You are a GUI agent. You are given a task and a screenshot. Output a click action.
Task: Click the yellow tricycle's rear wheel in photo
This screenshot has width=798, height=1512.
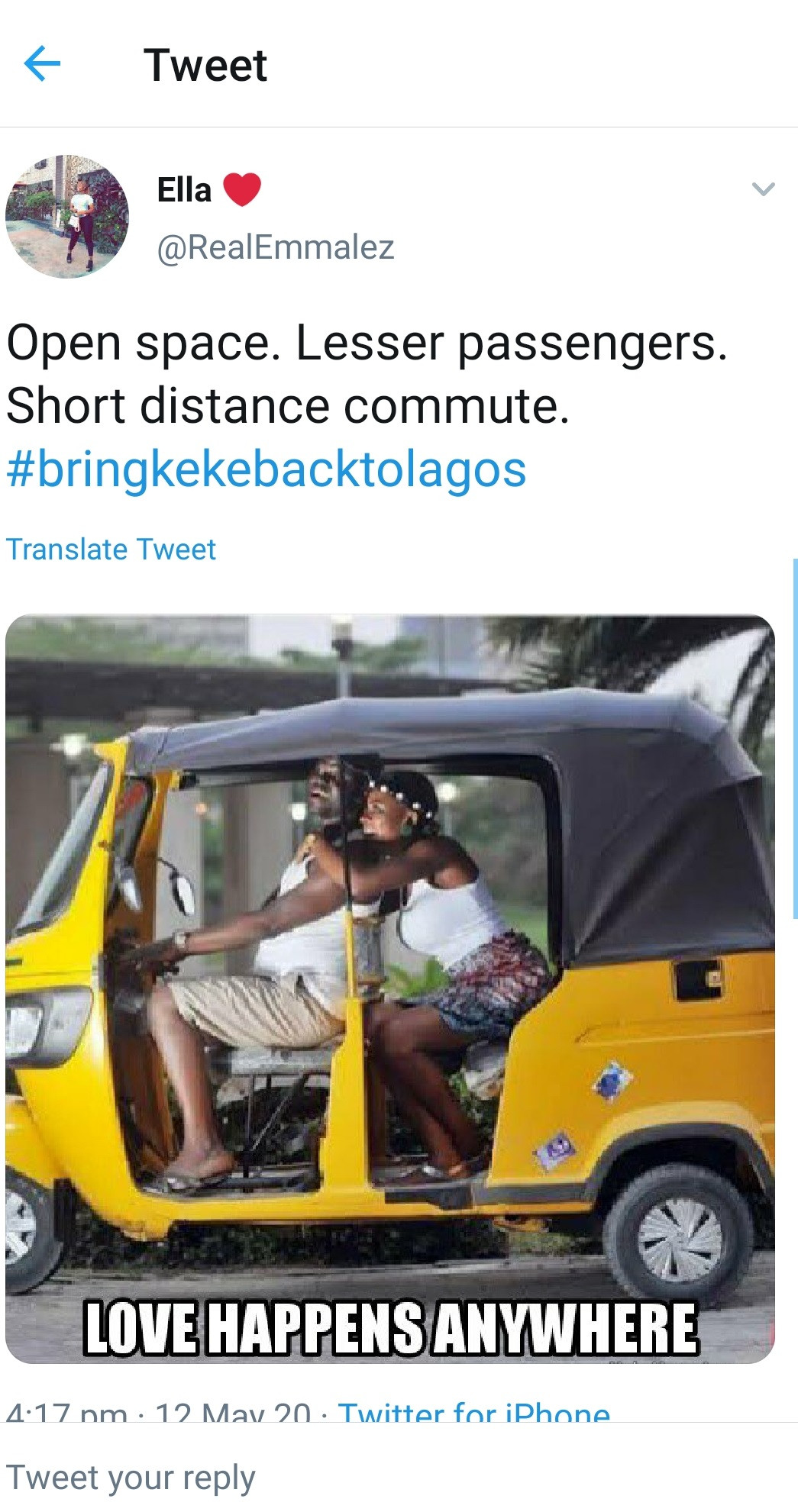[679, 1236]
